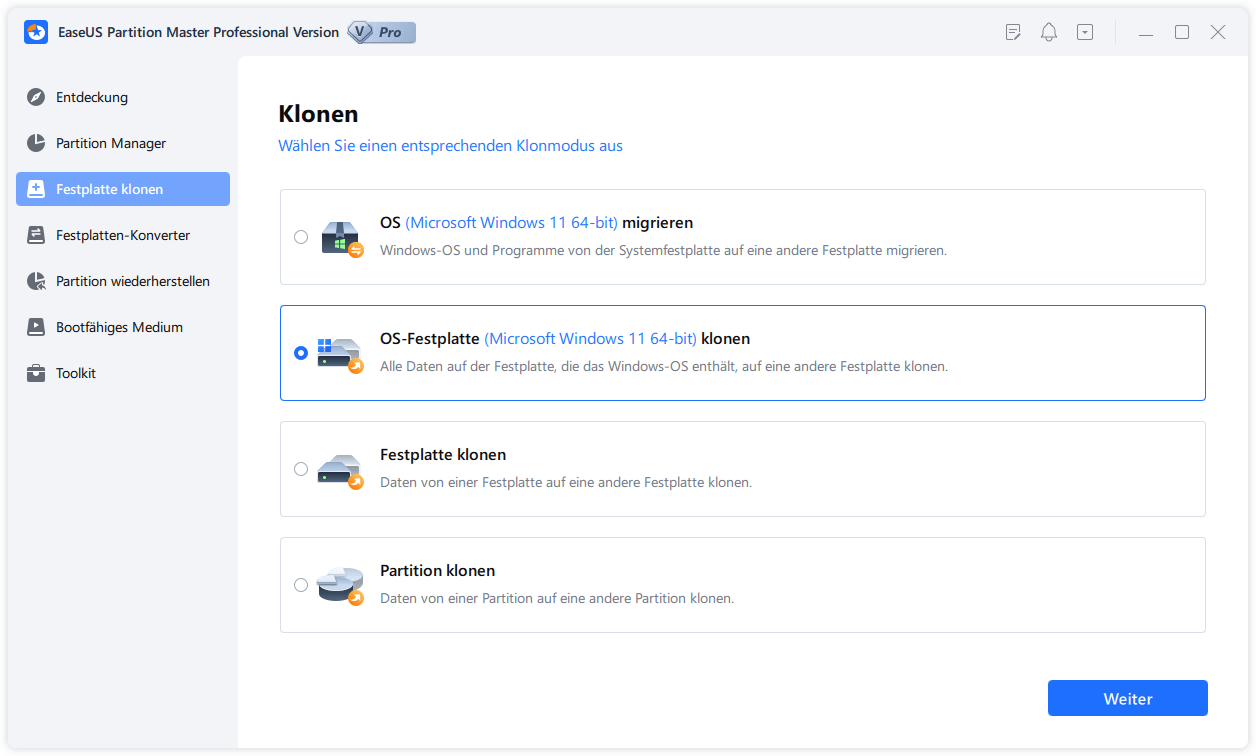Click the Toolkit briefcase icon

coord(36,373)
